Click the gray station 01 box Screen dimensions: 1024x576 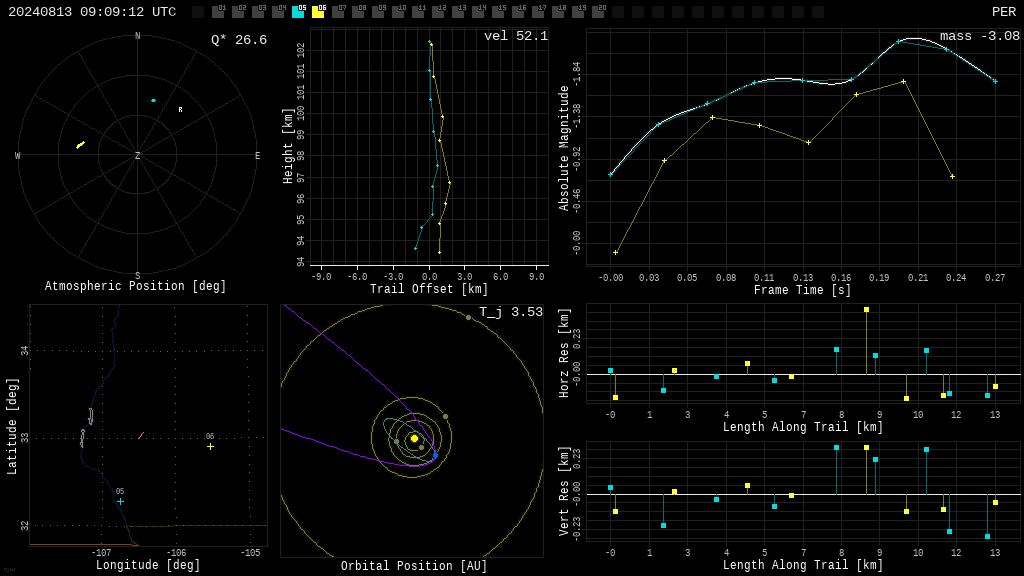click(218, 12)
